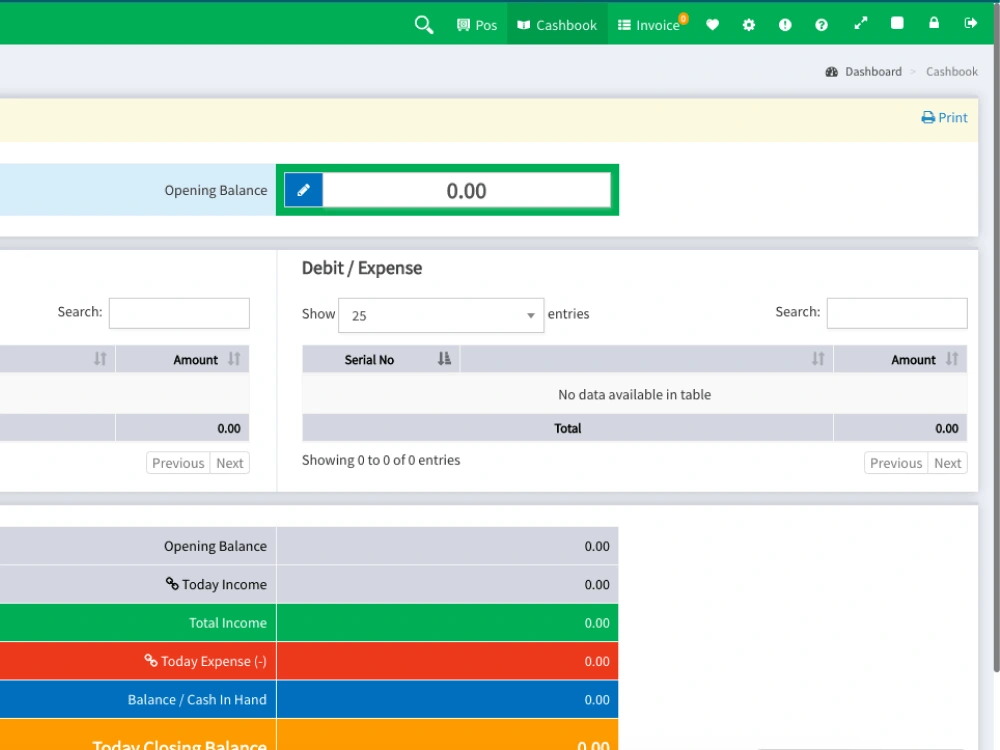Click the white square icon in the header

897,24
